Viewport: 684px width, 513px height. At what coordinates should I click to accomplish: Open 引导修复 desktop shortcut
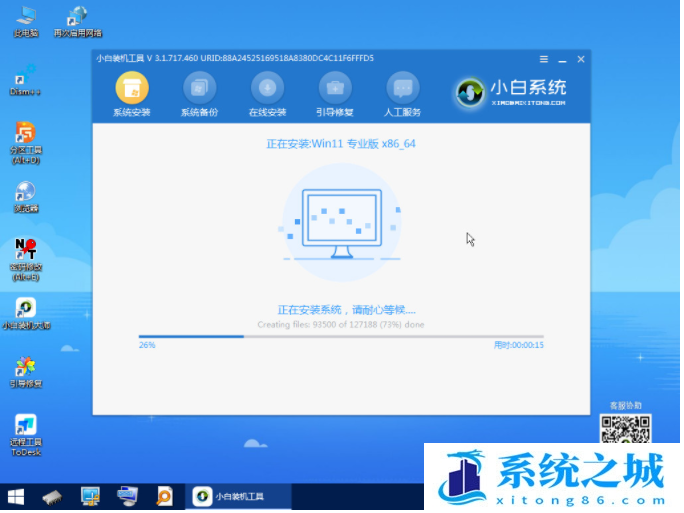point(26,372)
